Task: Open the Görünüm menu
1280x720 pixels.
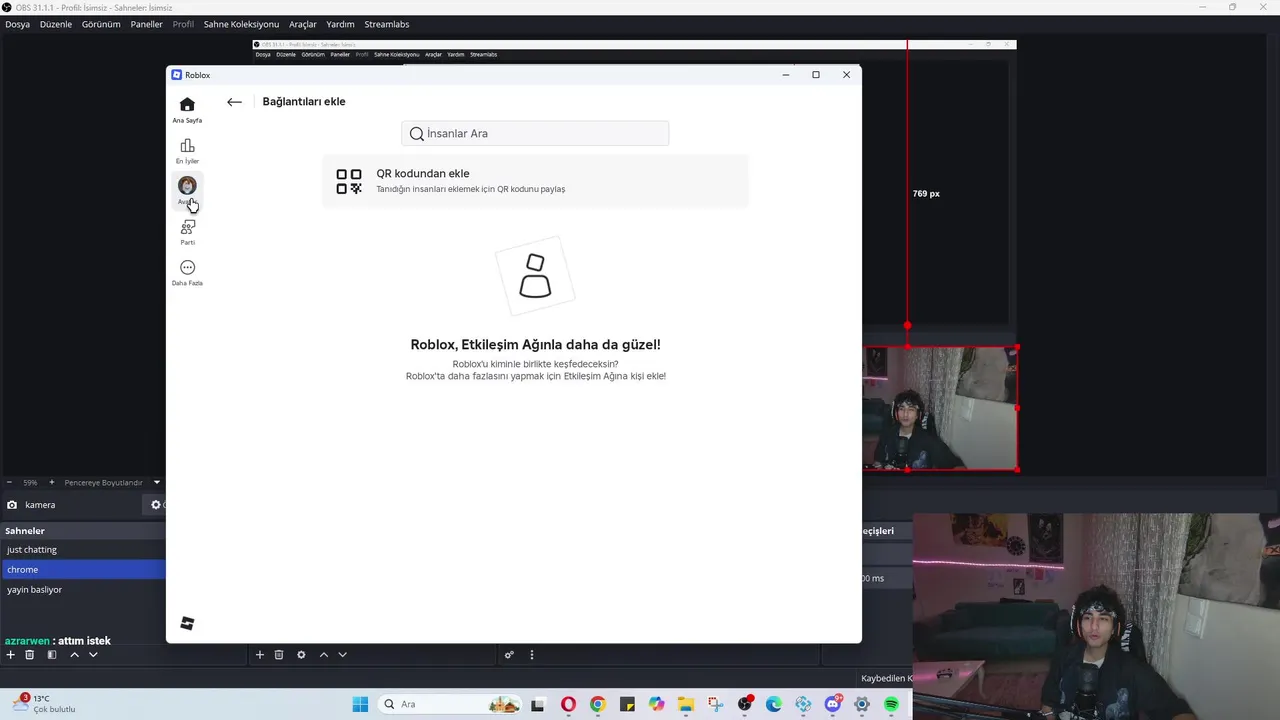Action: coord(101,24)
